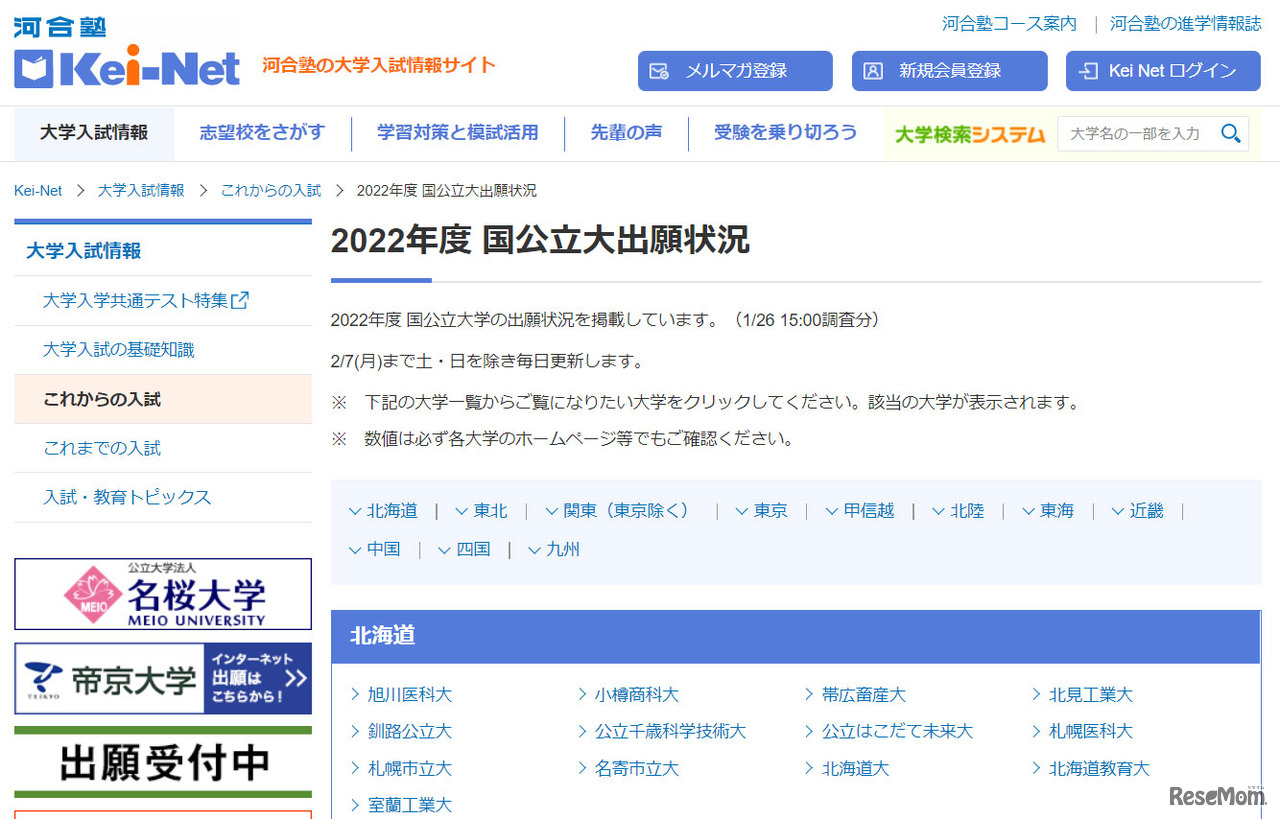Expand the 北海道 region dropdown
The height and width of the screenshot is (819, 1280).
coord(384,510)
